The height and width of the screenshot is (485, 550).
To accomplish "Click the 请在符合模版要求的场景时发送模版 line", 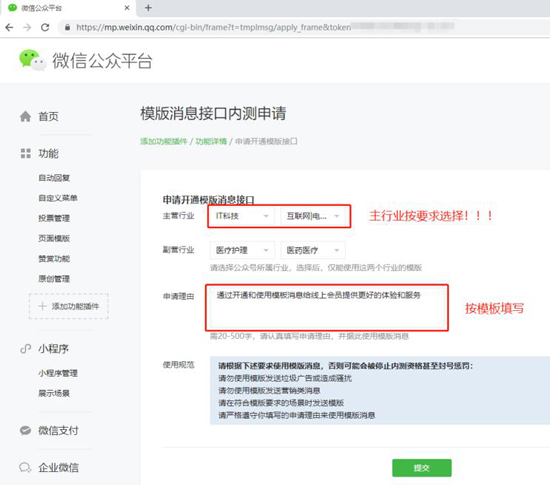I will [x=281, y=403].
